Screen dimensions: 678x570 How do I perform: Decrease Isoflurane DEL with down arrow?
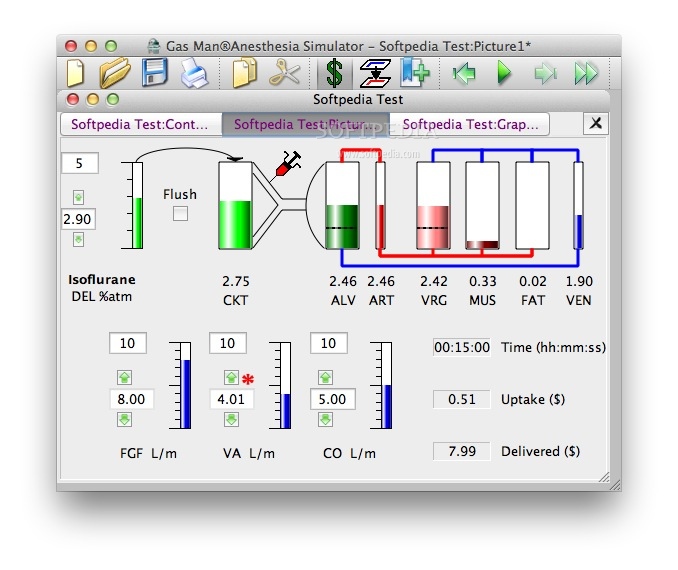[x=78, y=239]
